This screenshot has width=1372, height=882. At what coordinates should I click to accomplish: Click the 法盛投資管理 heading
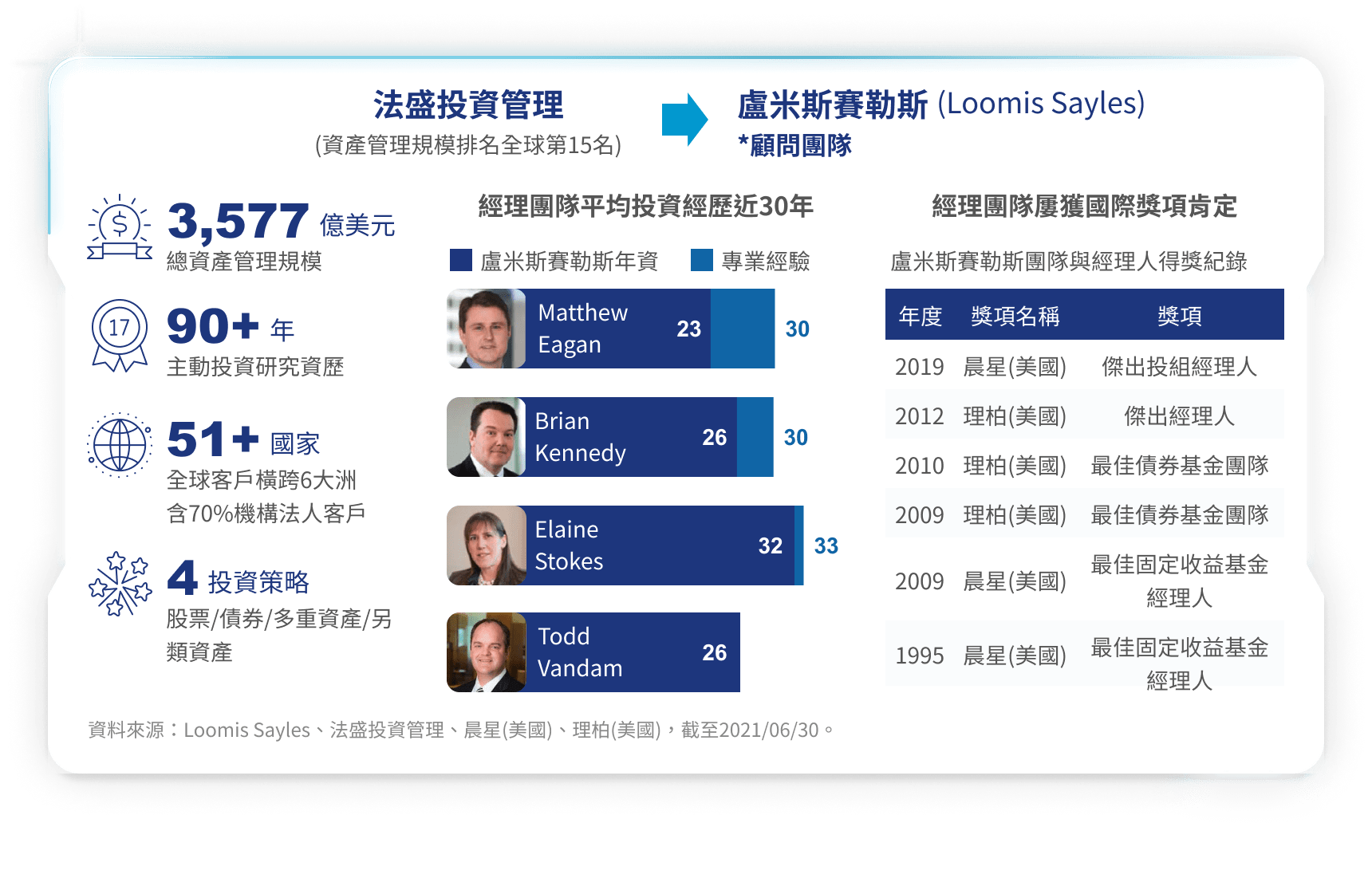coord(468,104)
